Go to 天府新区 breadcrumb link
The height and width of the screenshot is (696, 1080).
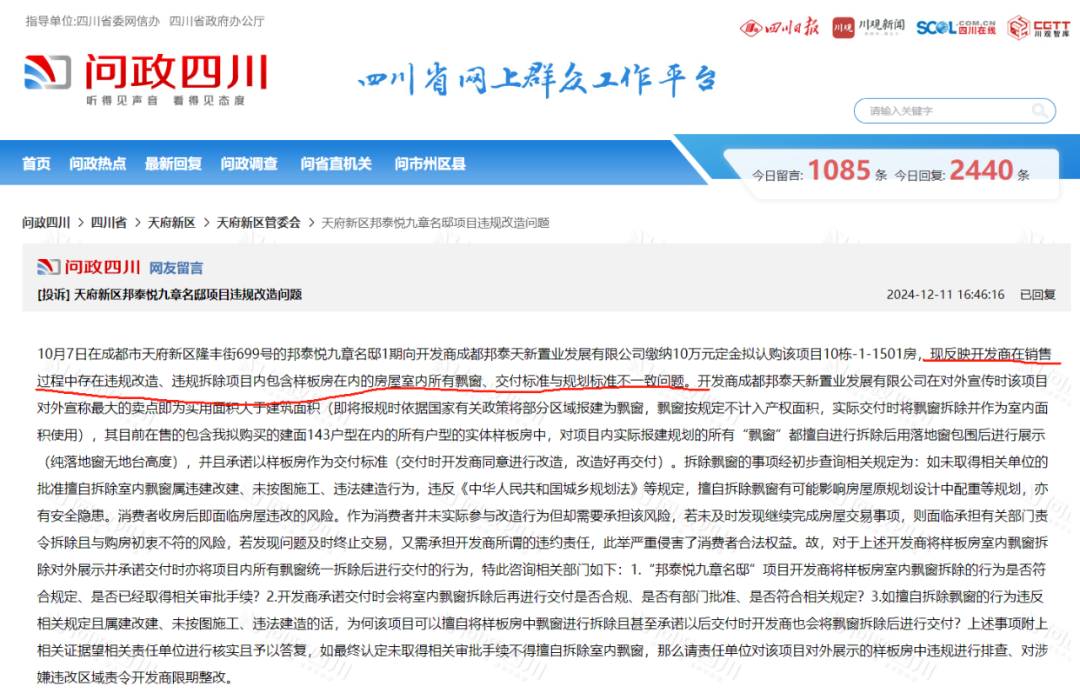coord(172,223)
